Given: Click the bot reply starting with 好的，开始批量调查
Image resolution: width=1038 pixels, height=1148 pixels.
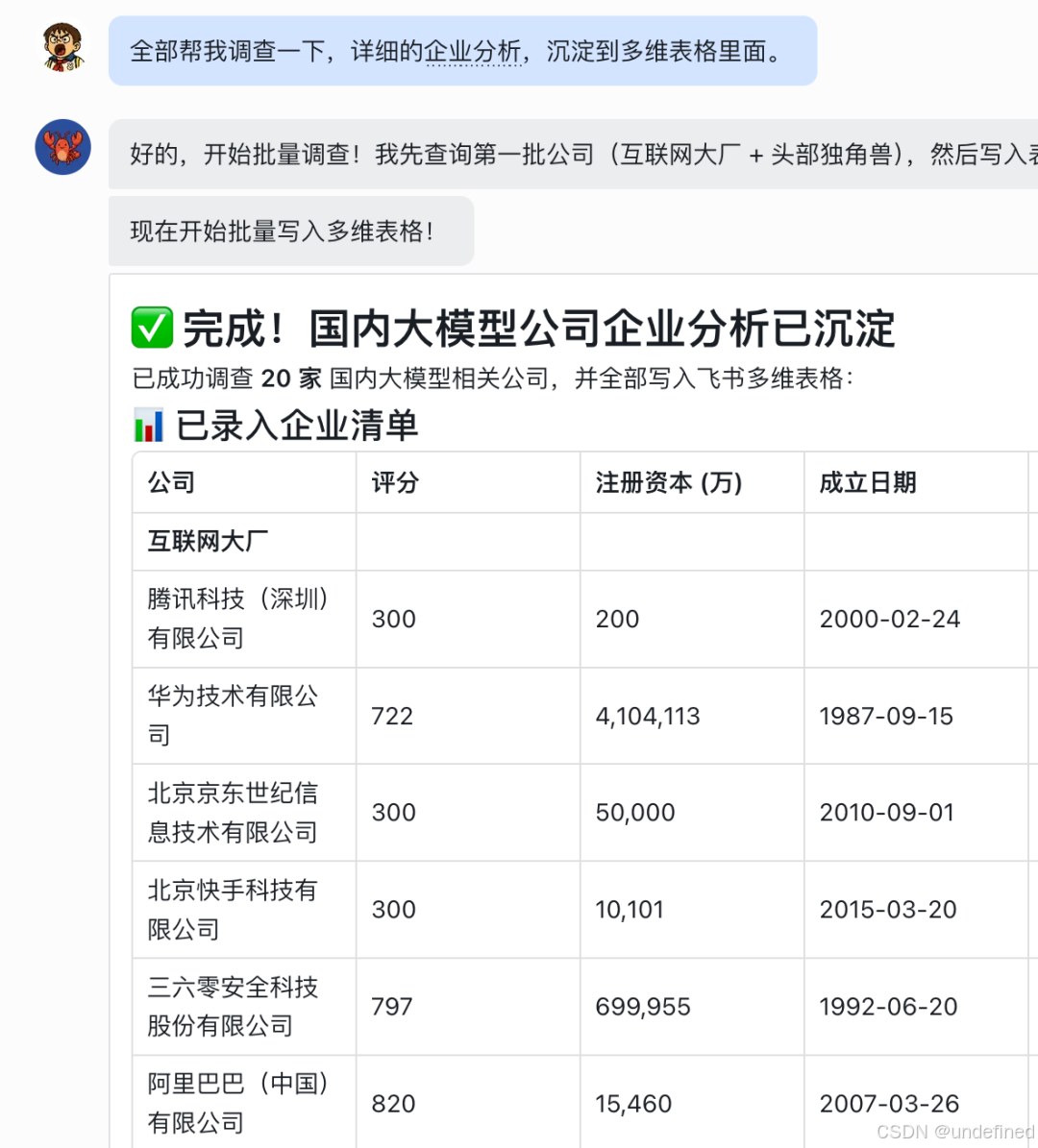Looking at the screenshot, I should coord(573,155).
